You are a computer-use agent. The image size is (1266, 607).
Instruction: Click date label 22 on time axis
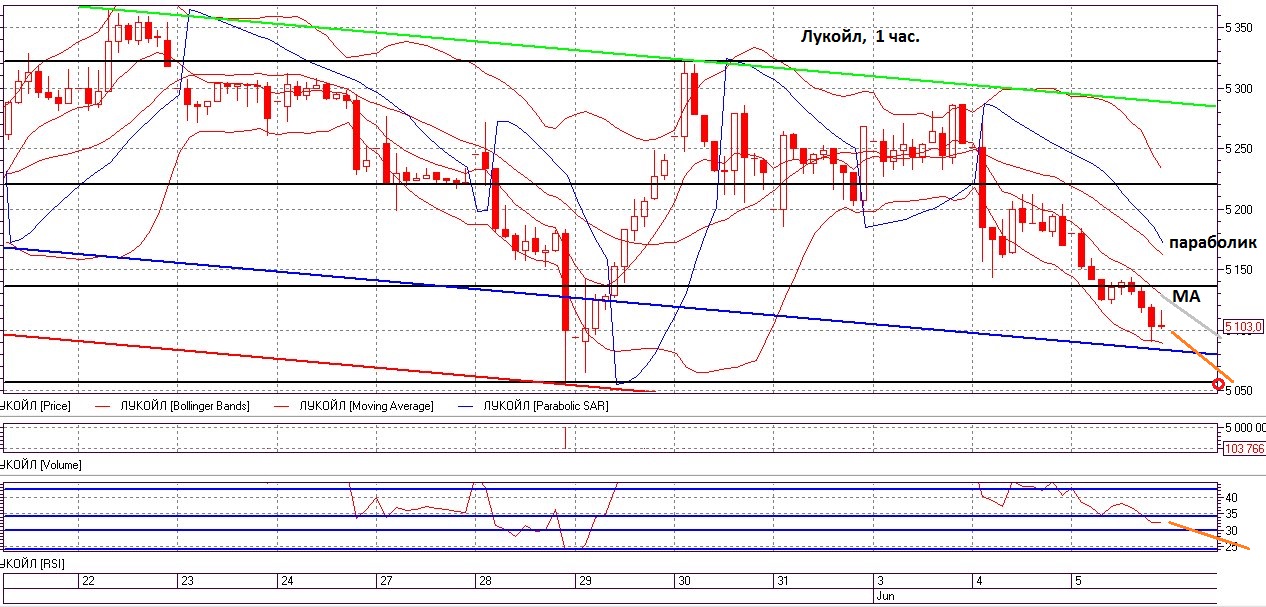(88, 581)
